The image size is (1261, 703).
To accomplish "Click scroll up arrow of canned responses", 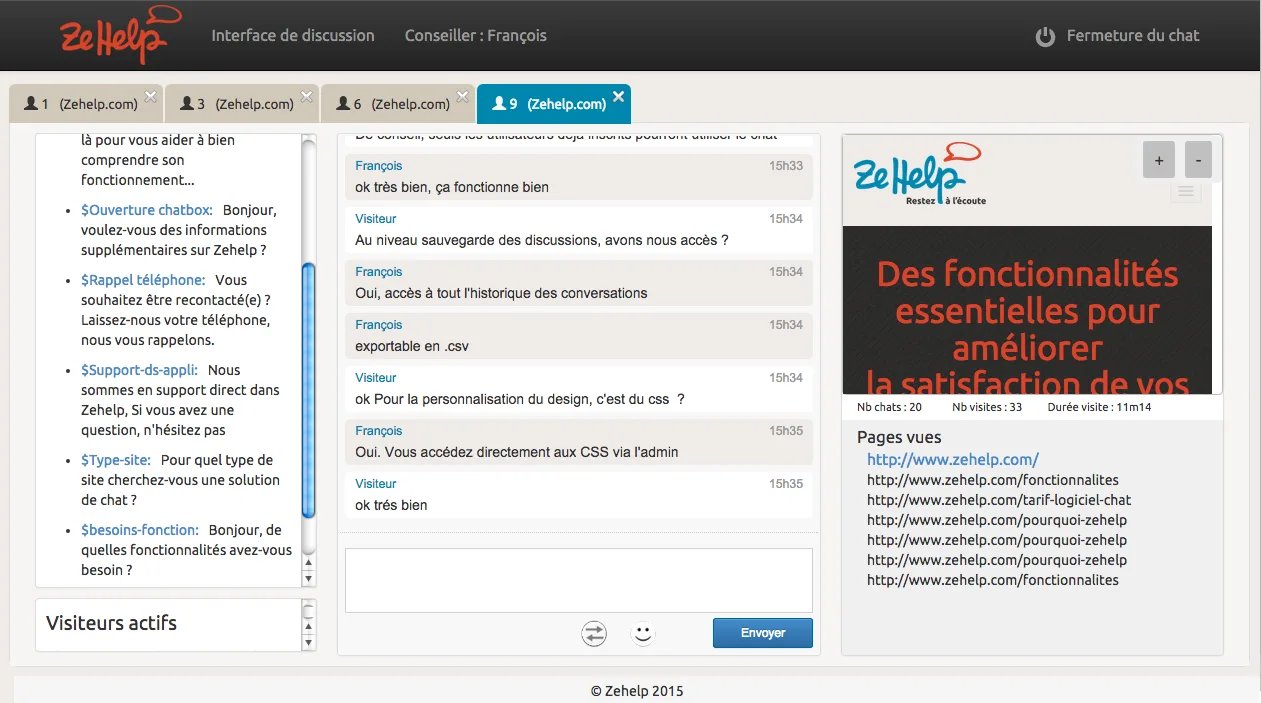I will pyautogui.click(x=308, y=563).
